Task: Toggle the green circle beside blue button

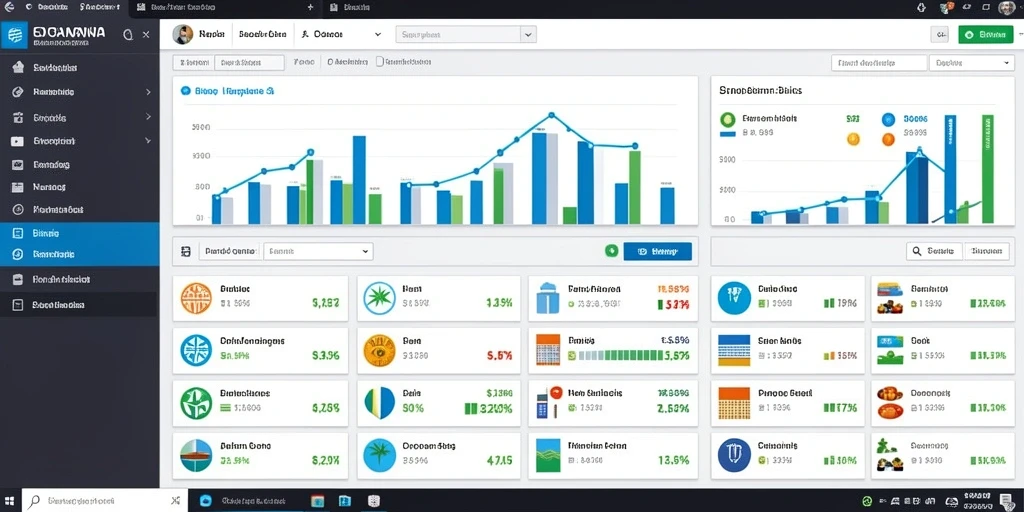Action: (x=611, y=250)
